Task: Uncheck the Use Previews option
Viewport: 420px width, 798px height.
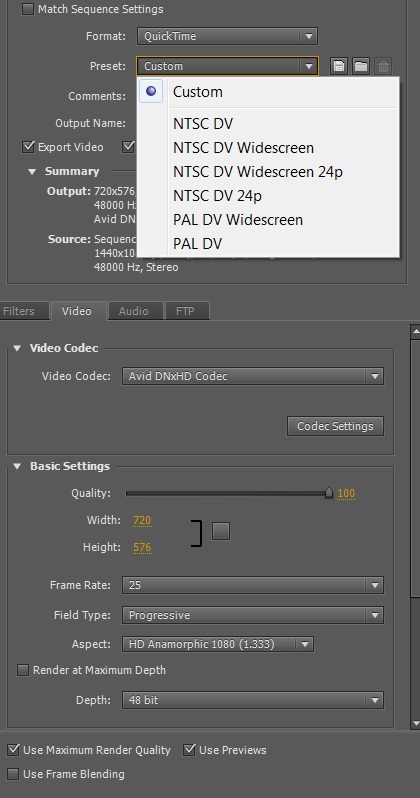Action: (x=189, y=750)
